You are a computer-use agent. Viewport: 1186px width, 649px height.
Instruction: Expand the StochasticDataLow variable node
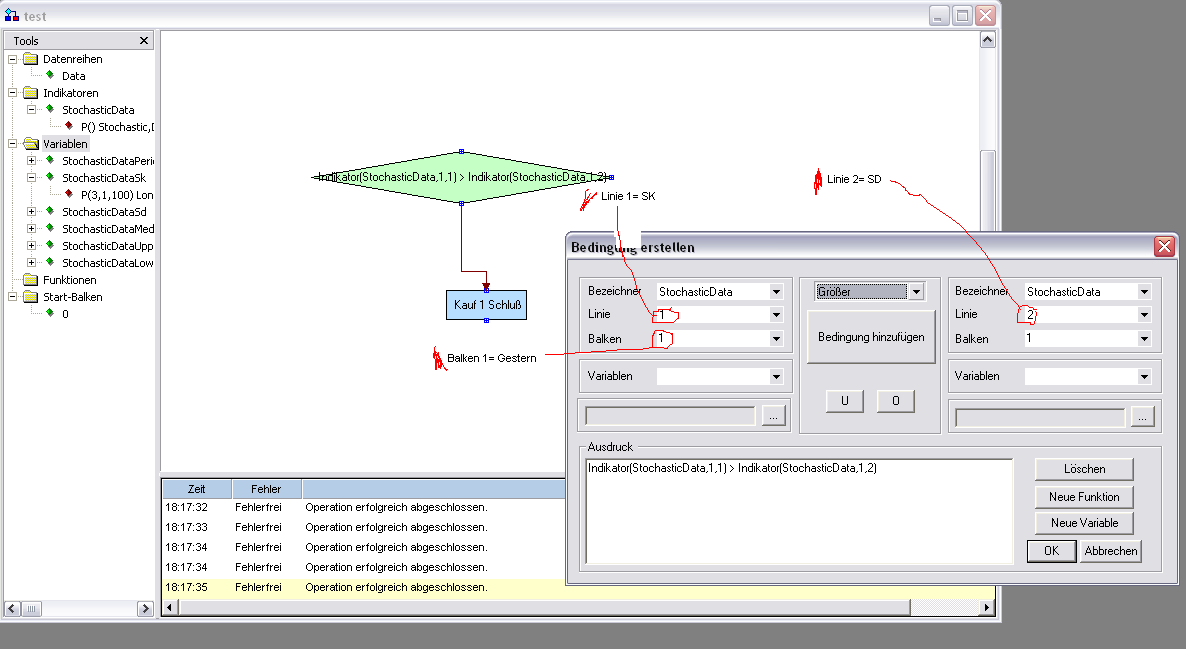point(31,262)
